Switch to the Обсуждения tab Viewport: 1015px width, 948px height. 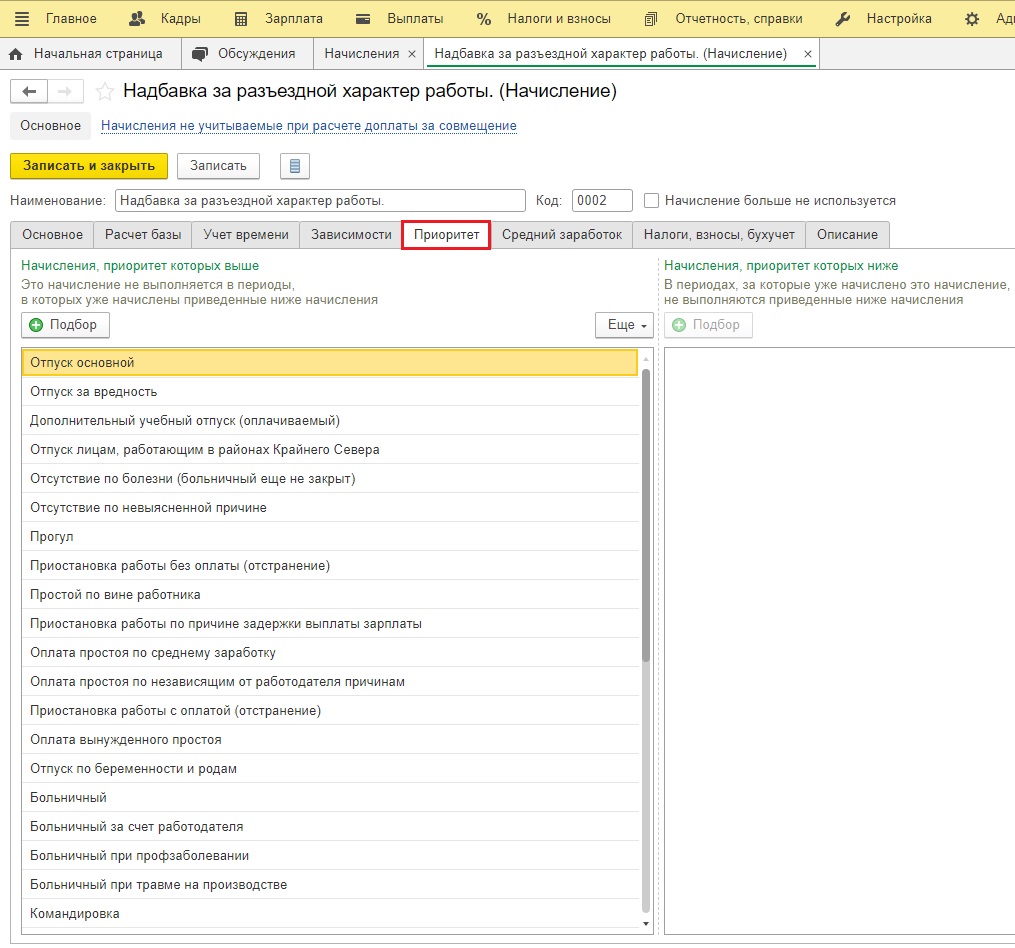[248, 54]
